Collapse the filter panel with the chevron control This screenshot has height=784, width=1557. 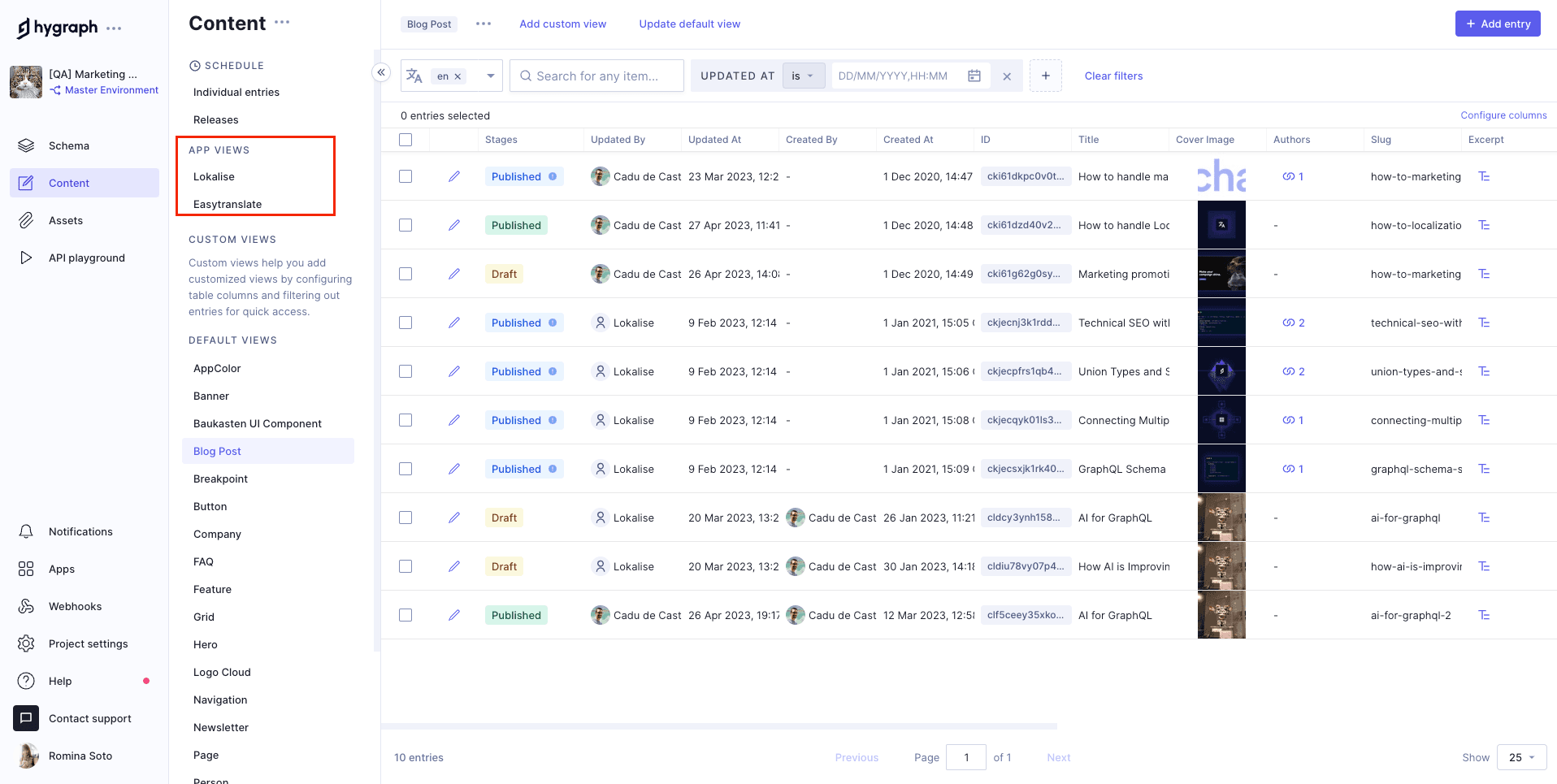pyautogui.click(x=381, y=71)
